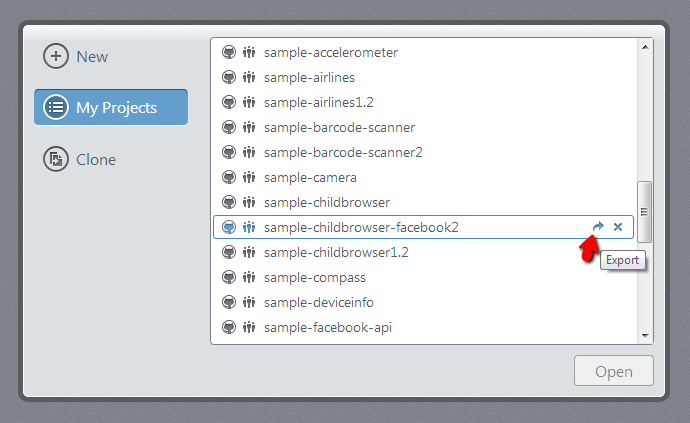Click the scrollbar down arrow
The width and height of the screenshot is (690, 423).
click(x=645, y=335)
